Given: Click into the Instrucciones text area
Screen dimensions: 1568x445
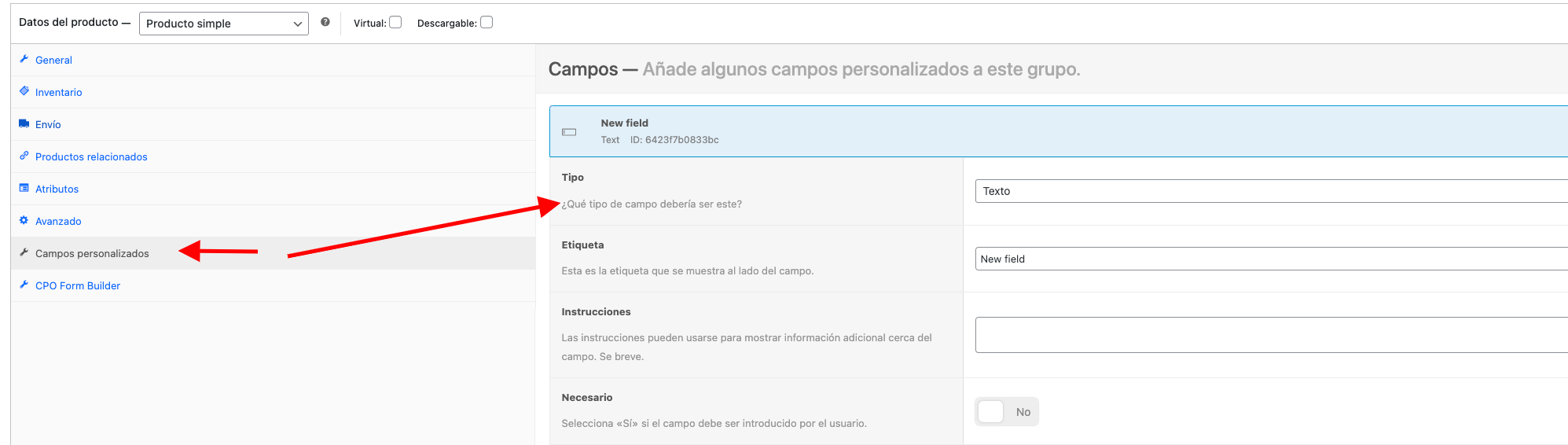Looking at the screenshot, I should 1271,335.
